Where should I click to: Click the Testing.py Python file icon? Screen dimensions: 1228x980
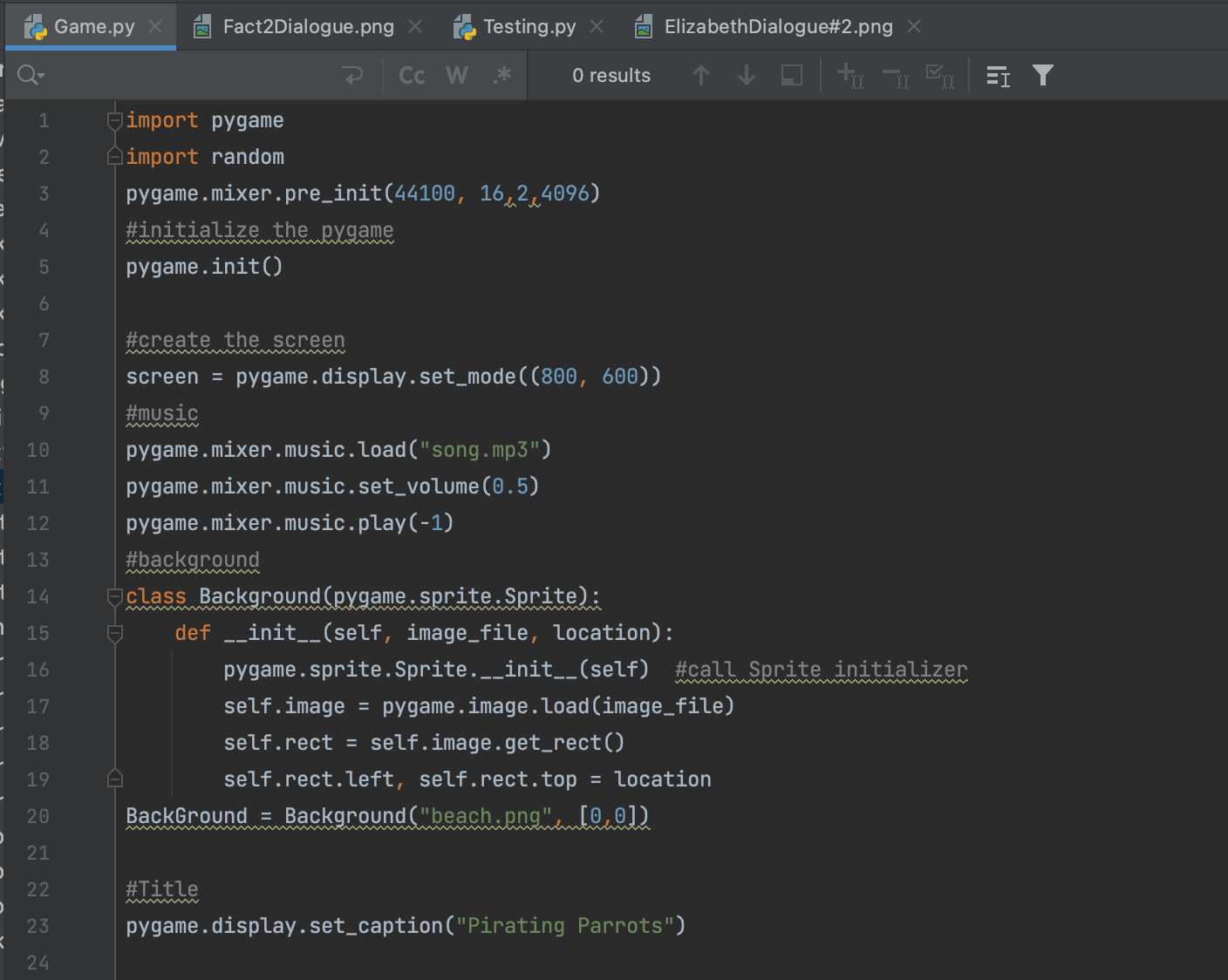[x=465, y=27]
